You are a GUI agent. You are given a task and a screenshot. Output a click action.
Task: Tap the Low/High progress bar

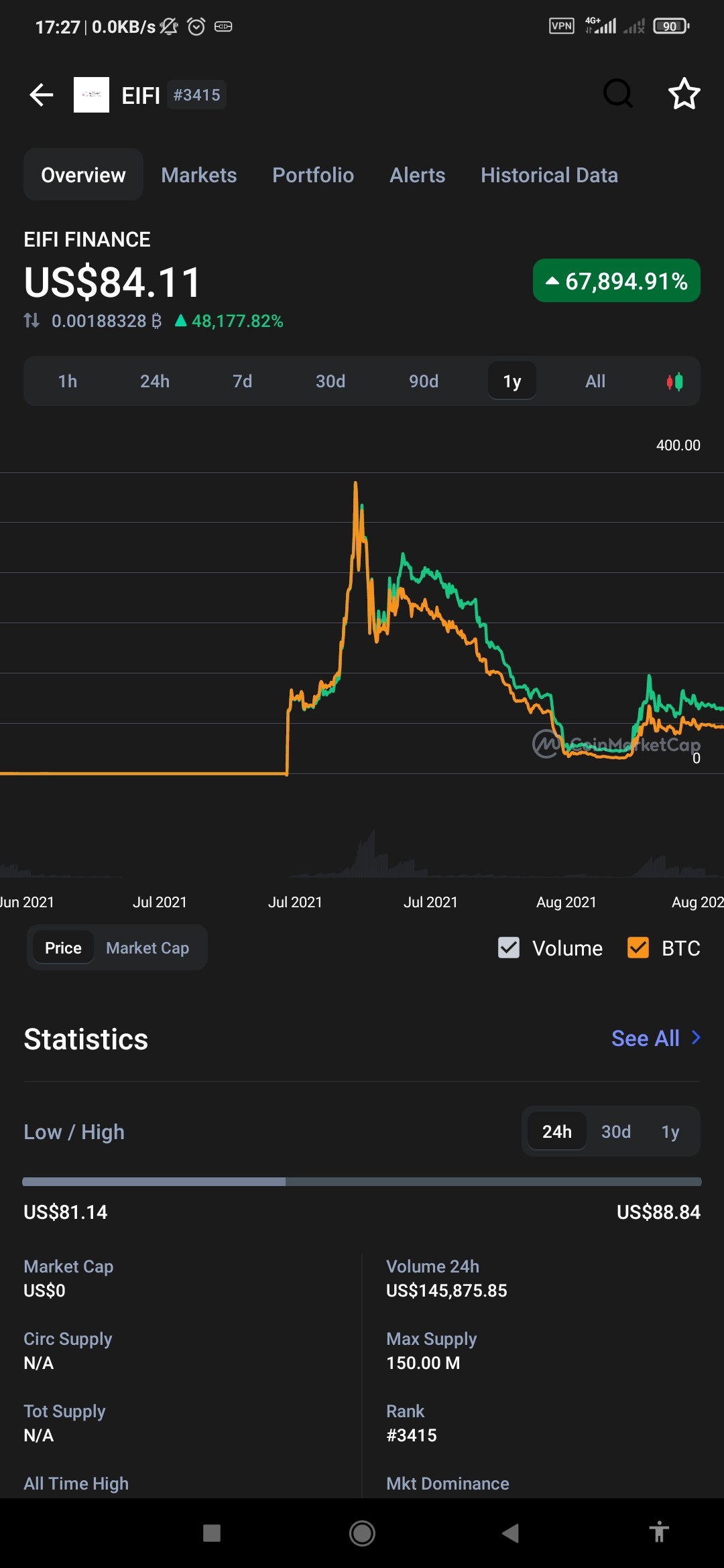click(362, 1181)
